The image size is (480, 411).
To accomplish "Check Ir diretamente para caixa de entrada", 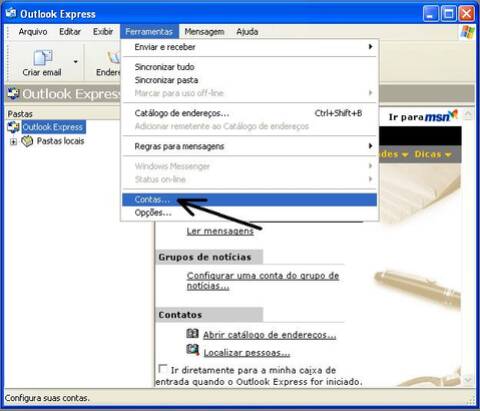I will (162, 369).
